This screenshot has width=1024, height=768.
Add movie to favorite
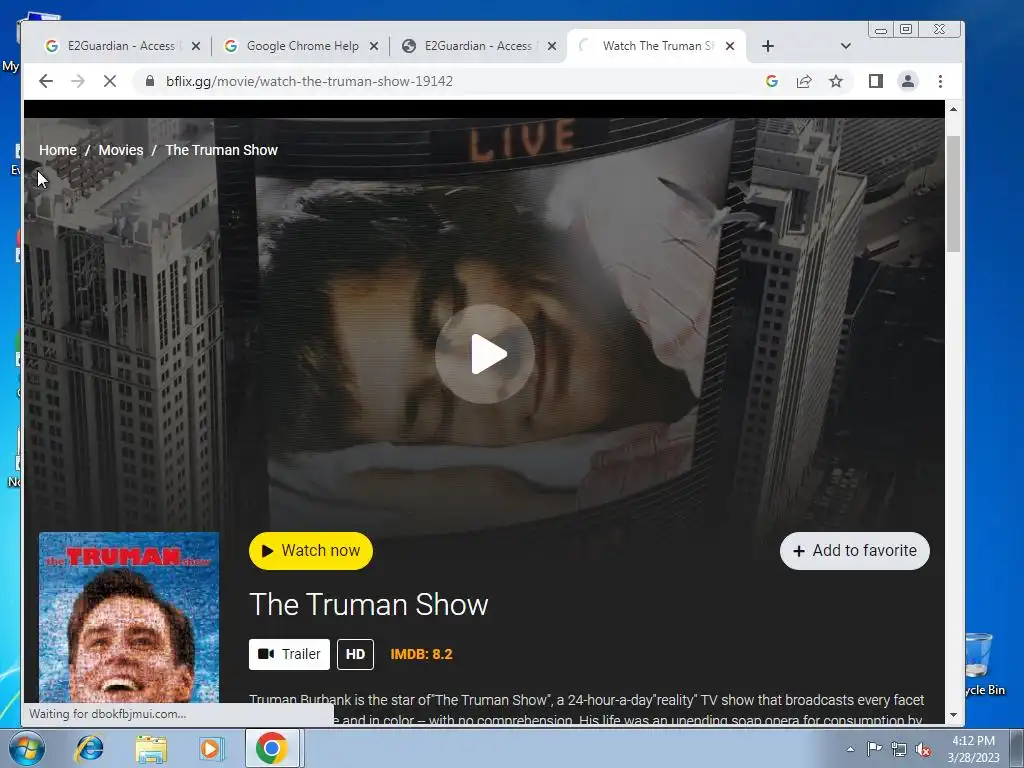854,551
